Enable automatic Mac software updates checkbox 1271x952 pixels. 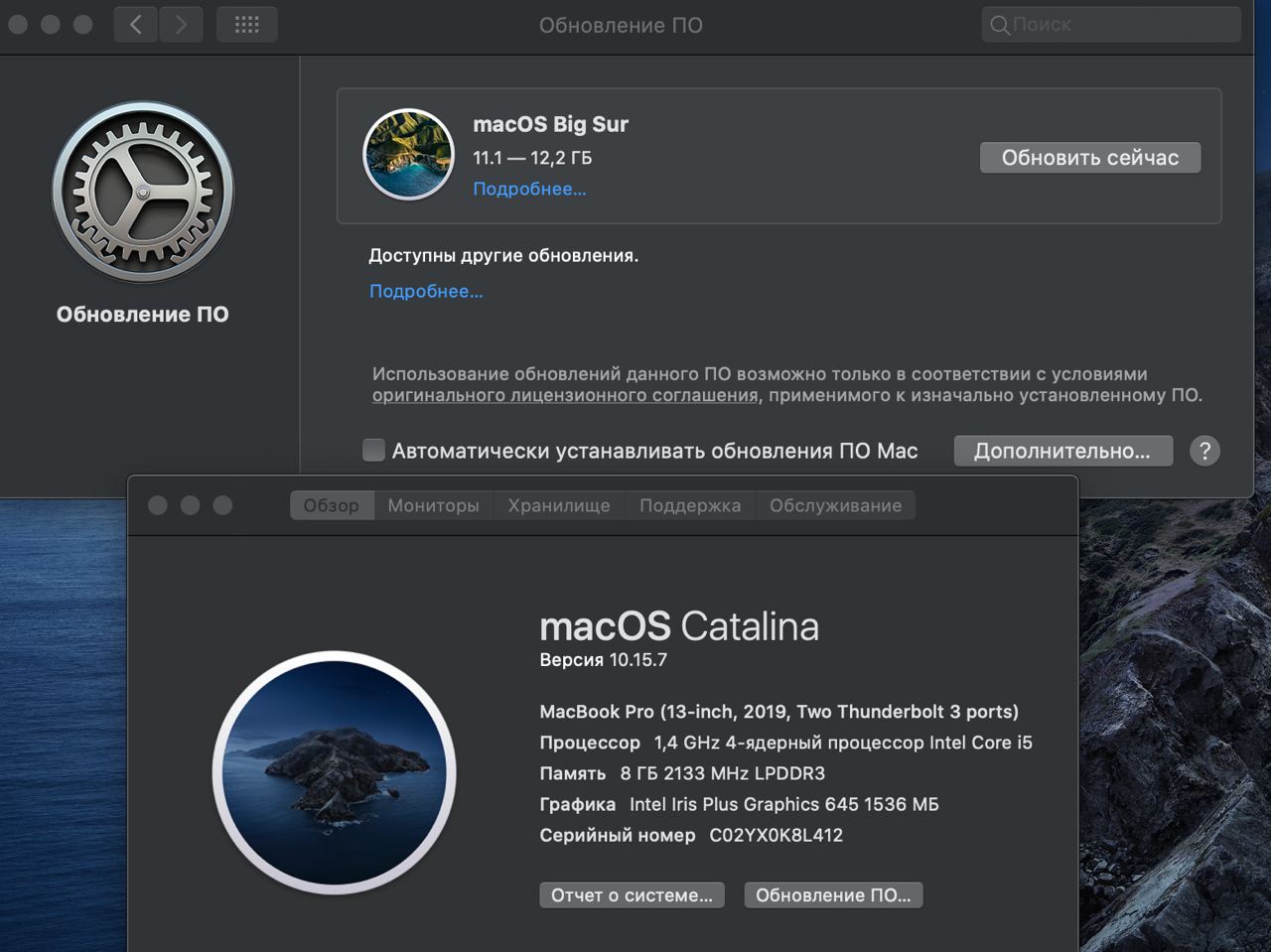pyautogui.click(x=373, y=451)
